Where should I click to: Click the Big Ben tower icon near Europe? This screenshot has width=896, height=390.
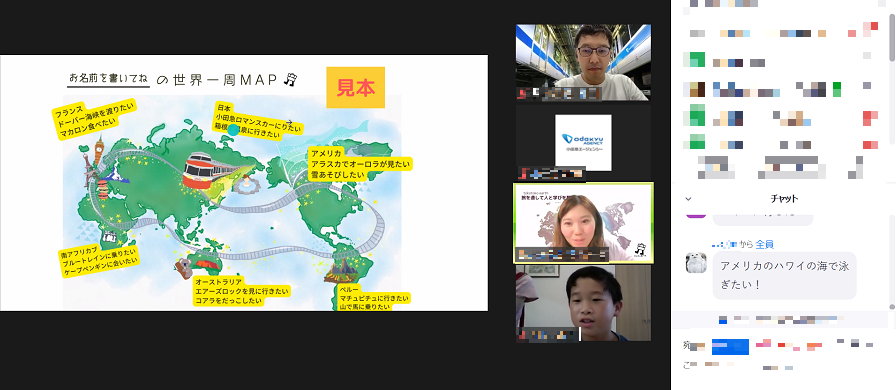point(100,149)
